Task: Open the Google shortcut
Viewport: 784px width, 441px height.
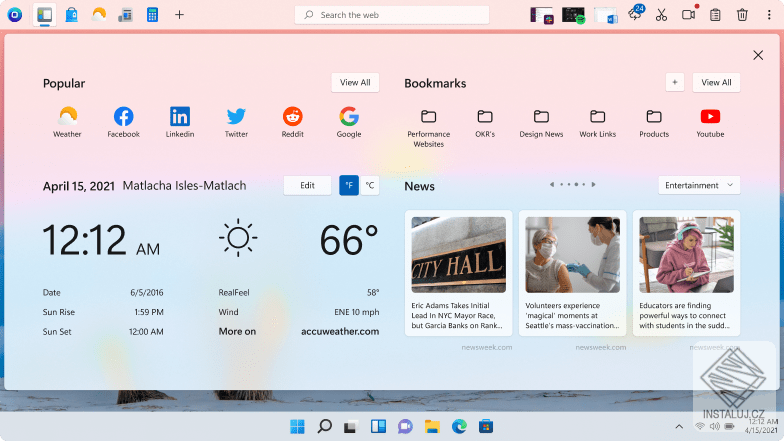Action: [349, 122]
